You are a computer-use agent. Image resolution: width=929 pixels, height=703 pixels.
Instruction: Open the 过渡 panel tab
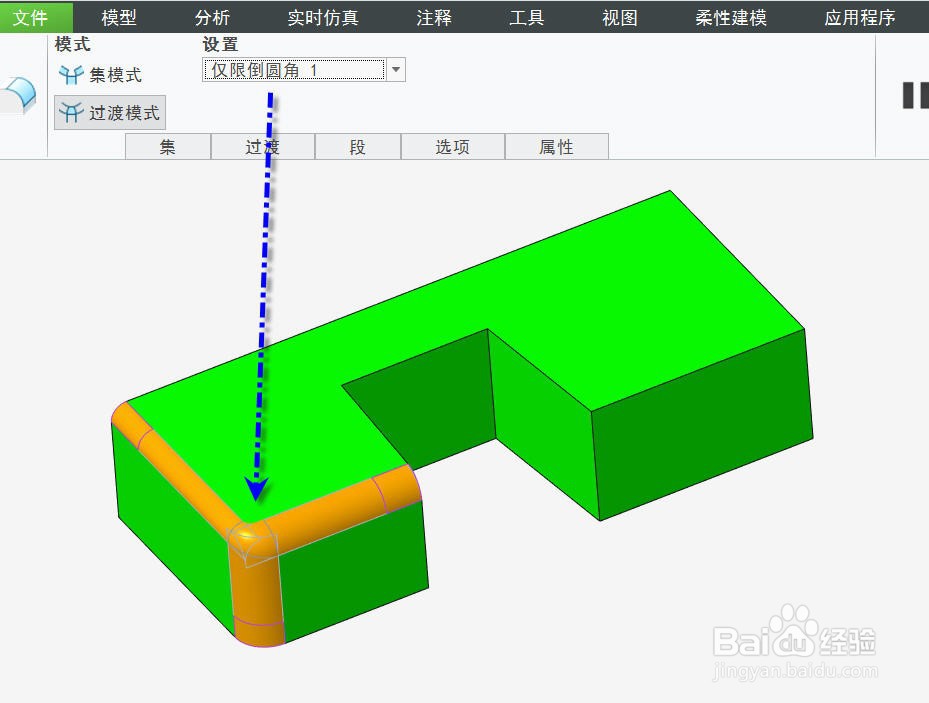point(262,147)
